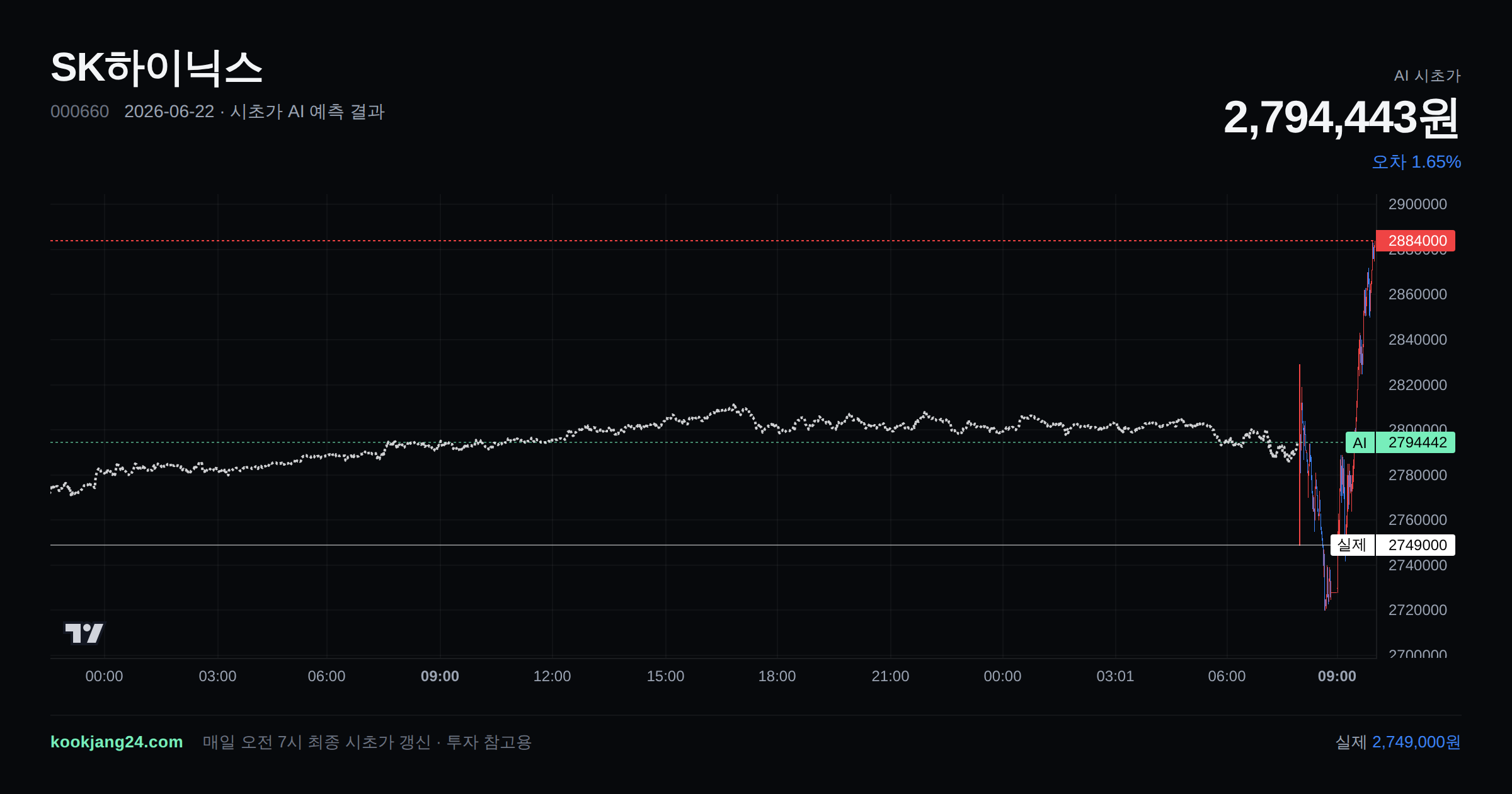
Task: Click the 2760000 price axis label
Action: click(x=1417, y=520)
